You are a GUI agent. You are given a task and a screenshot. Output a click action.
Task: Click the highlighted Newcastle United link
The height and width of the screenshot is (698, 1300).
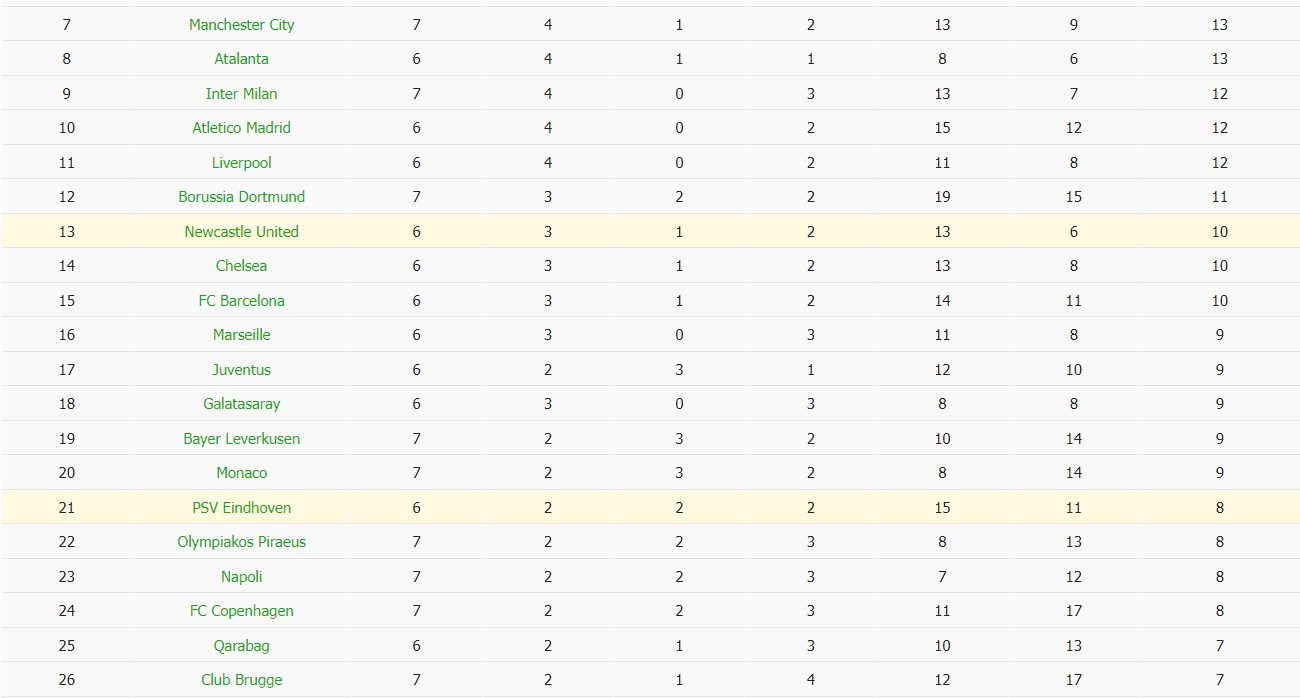pos(241,232)
